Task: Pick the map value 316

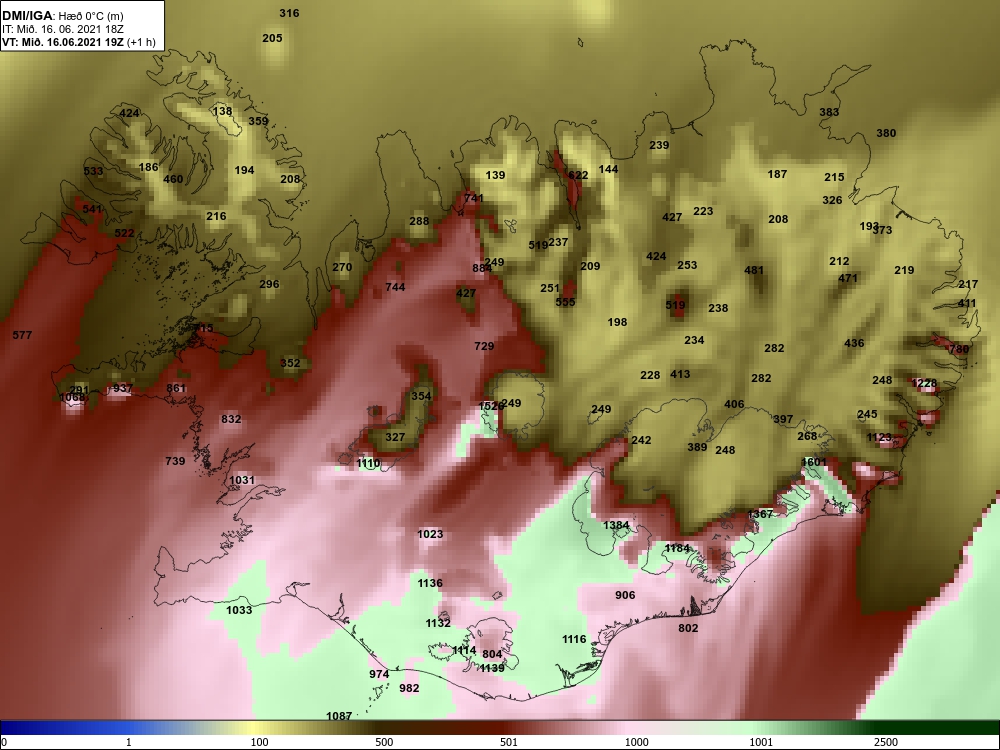Action: 290,13
